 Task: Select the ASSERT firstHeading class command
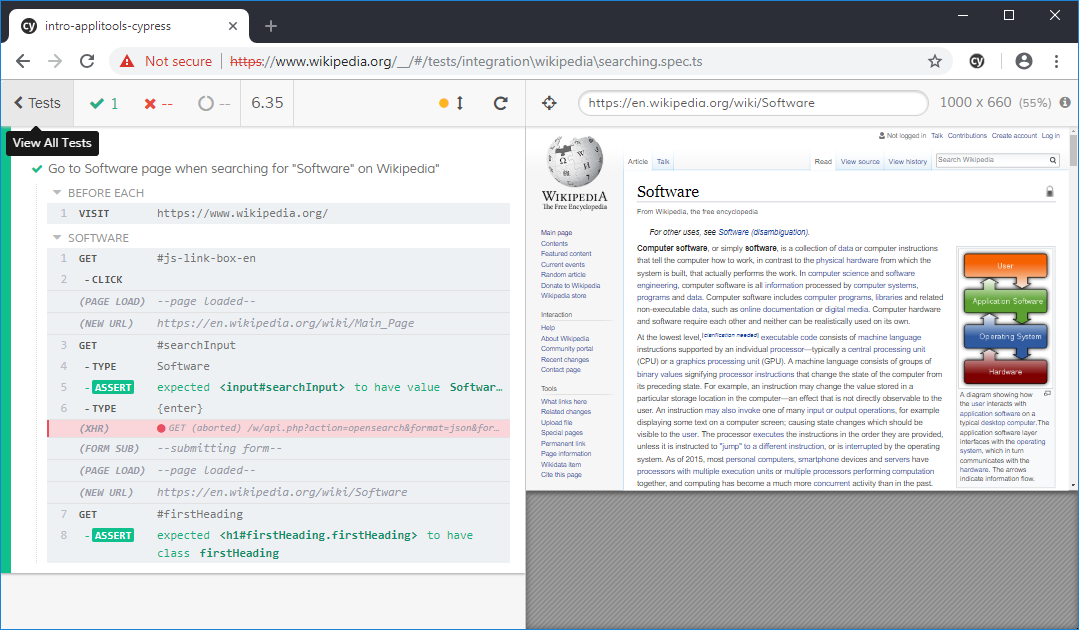click(x=278, y=544)
